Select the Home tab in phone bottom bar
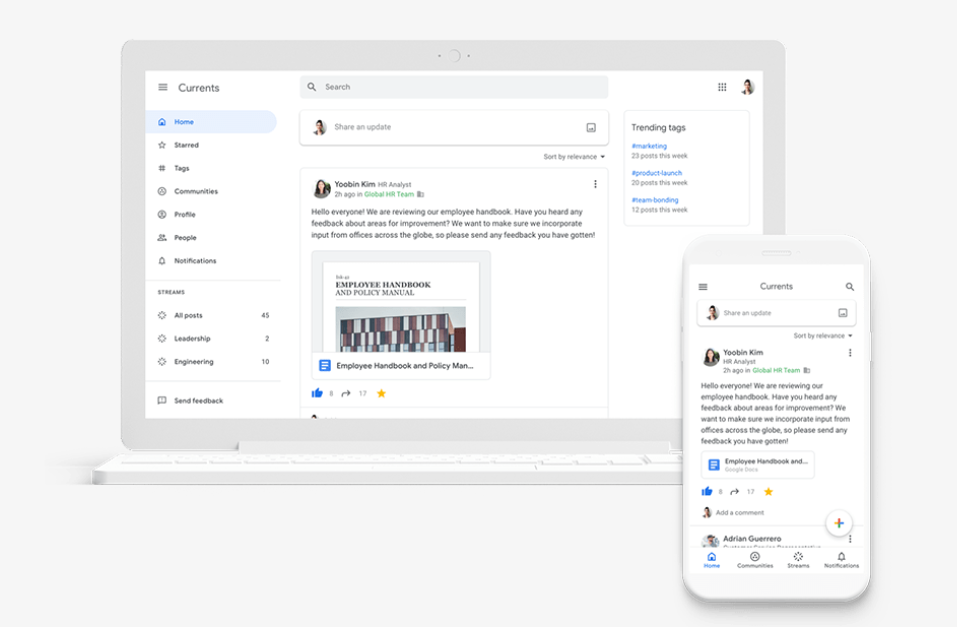Screen dimensions: 957x627 pos(712,560)
